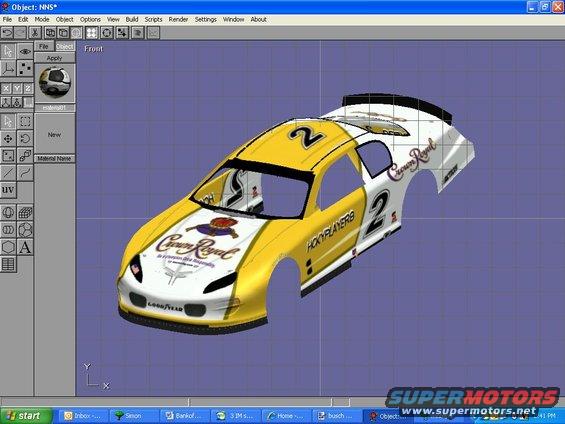Add an N-gon hexagon shape

pos(8,247)
